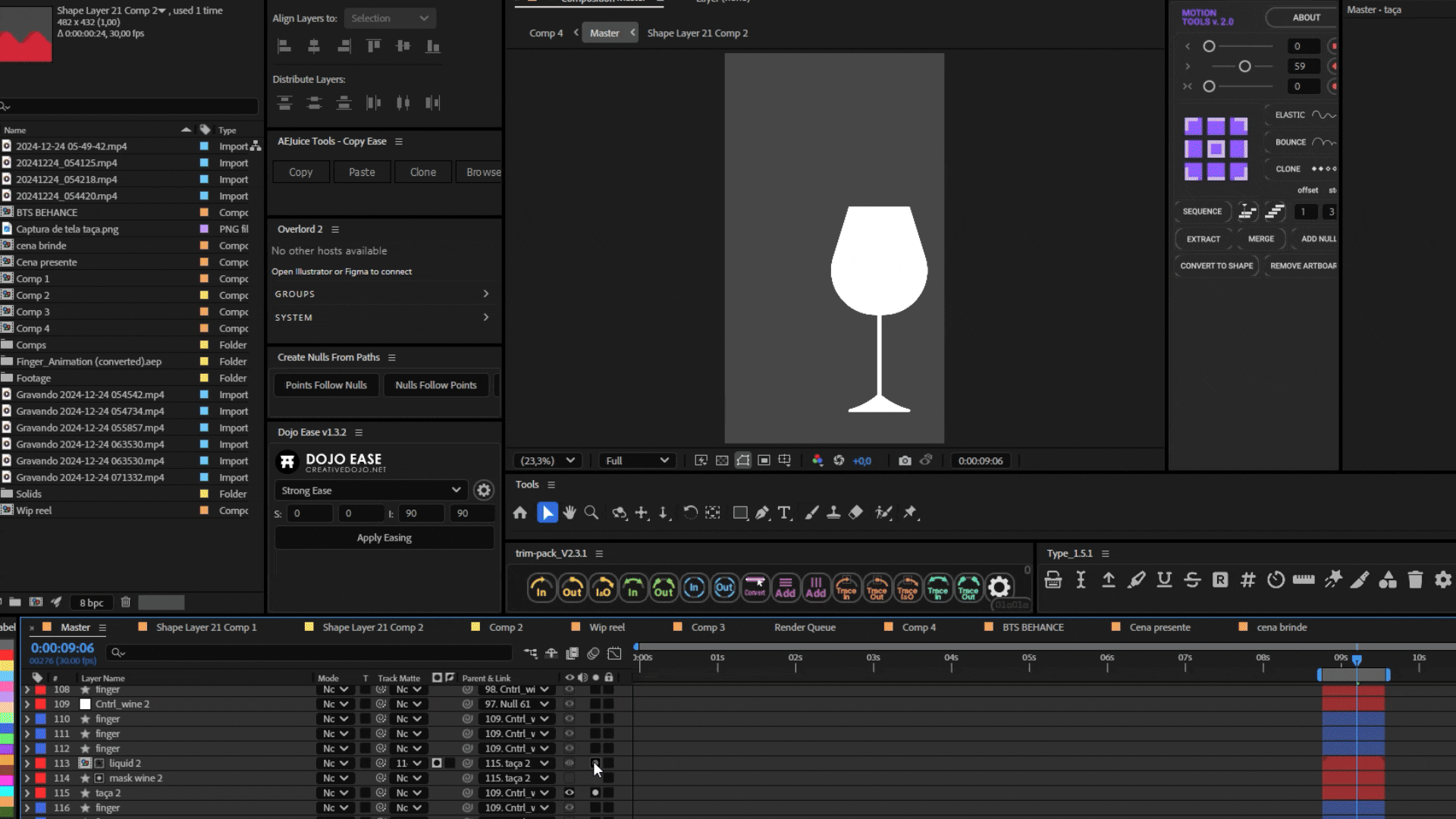Click current time indicator on timeline

[x=1357, y=661]
